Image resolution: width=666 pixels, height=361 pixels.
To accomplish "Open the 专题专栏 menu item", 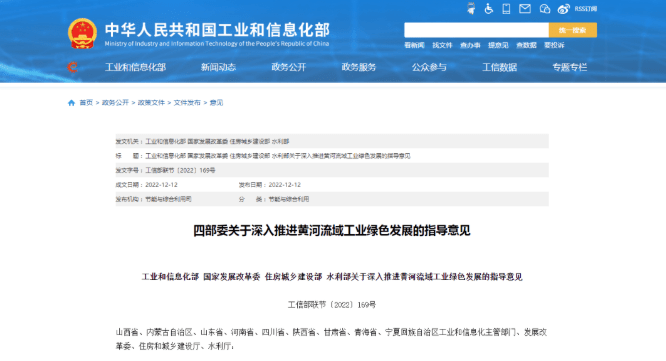I will (570, 67).
